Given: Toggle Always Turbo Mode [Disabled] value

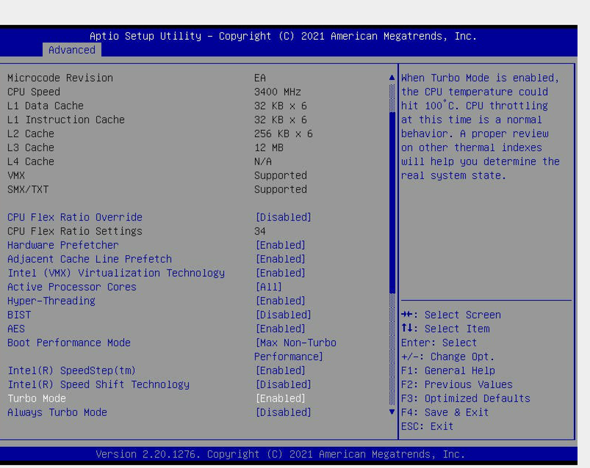Looking at the screenshot, I should tap(283, 412).
